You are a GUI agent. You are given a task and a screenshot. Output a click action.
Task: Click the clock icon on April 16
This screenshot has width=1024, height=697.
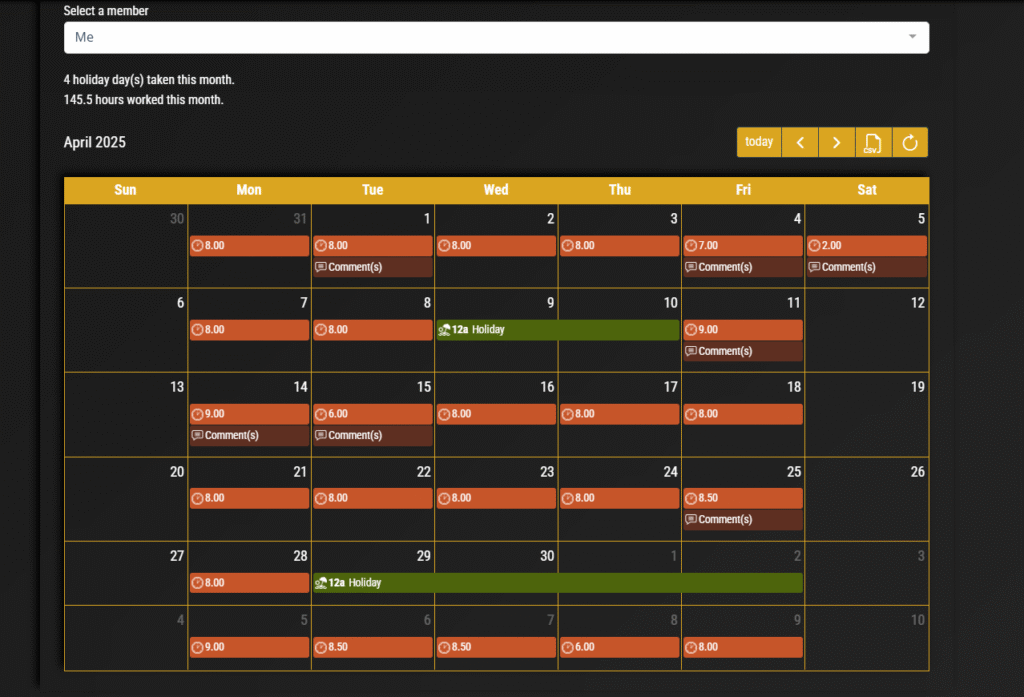pyautogui.click(x=444, y=413)
